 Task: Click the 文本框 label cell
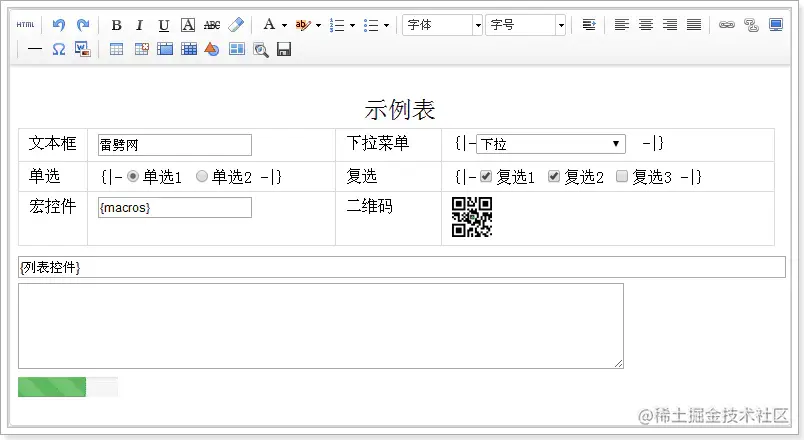[x=52, y=143]
